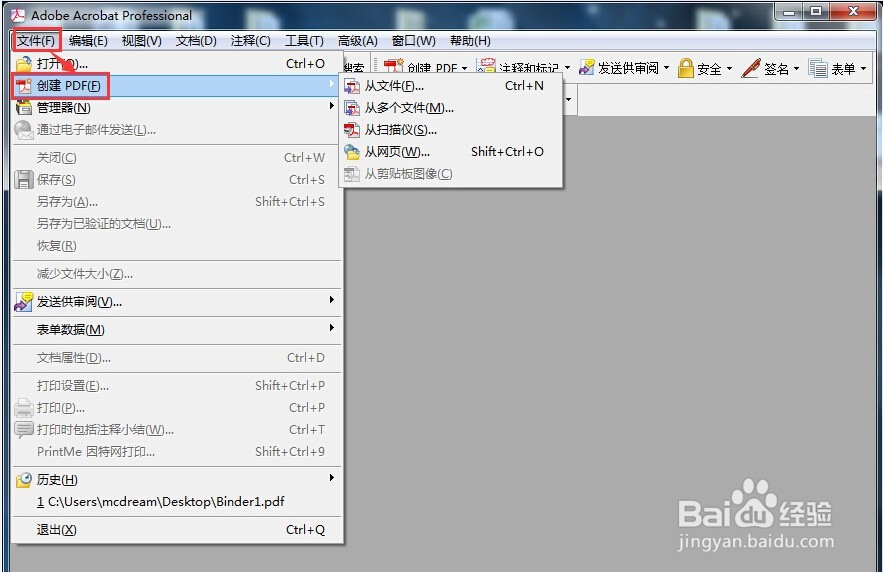Expand the 管理器(N) submenu arrow

coord(332,106)
